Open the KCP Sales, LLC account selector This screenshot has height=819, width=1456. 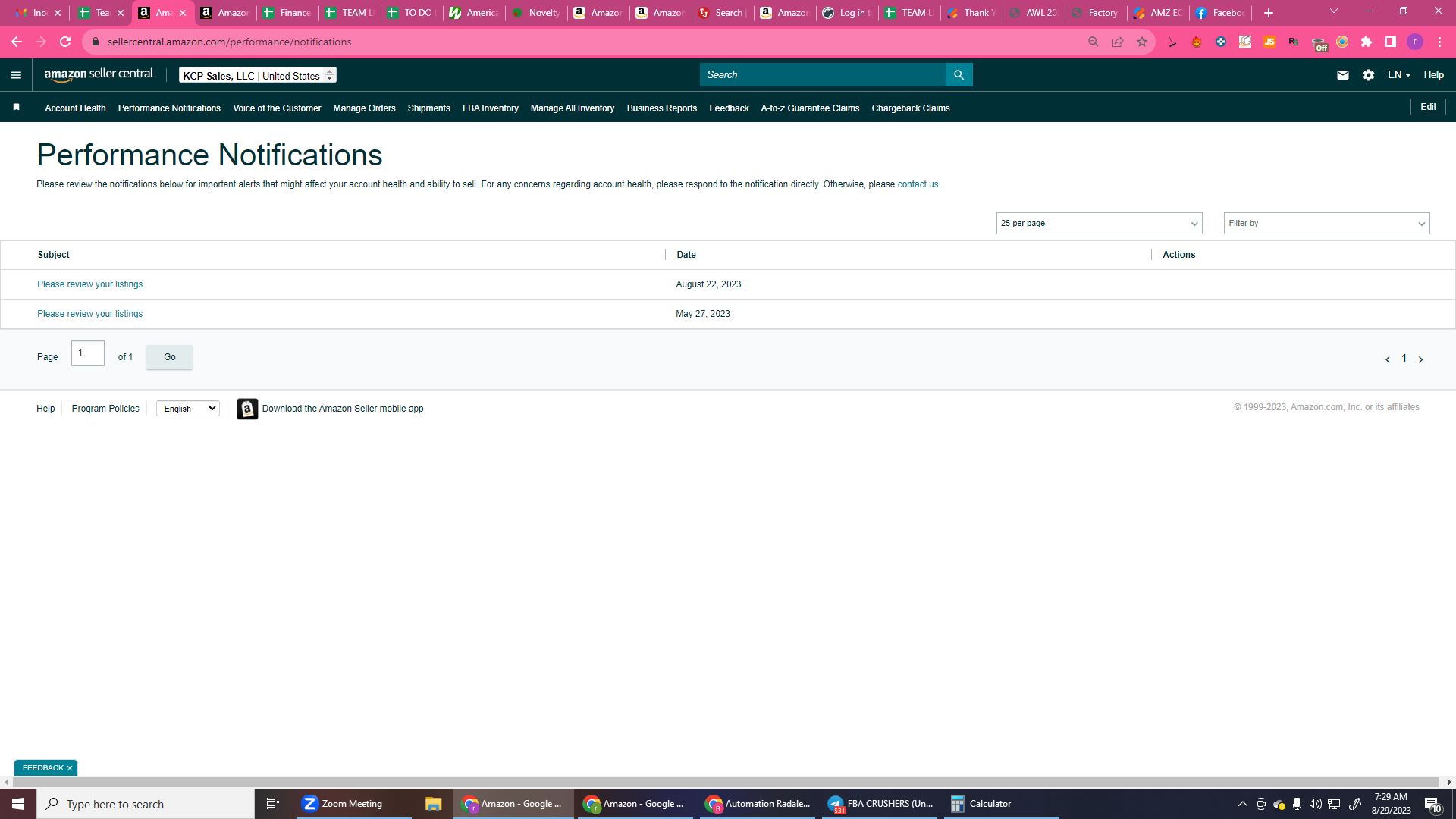(x=258, y=75)
